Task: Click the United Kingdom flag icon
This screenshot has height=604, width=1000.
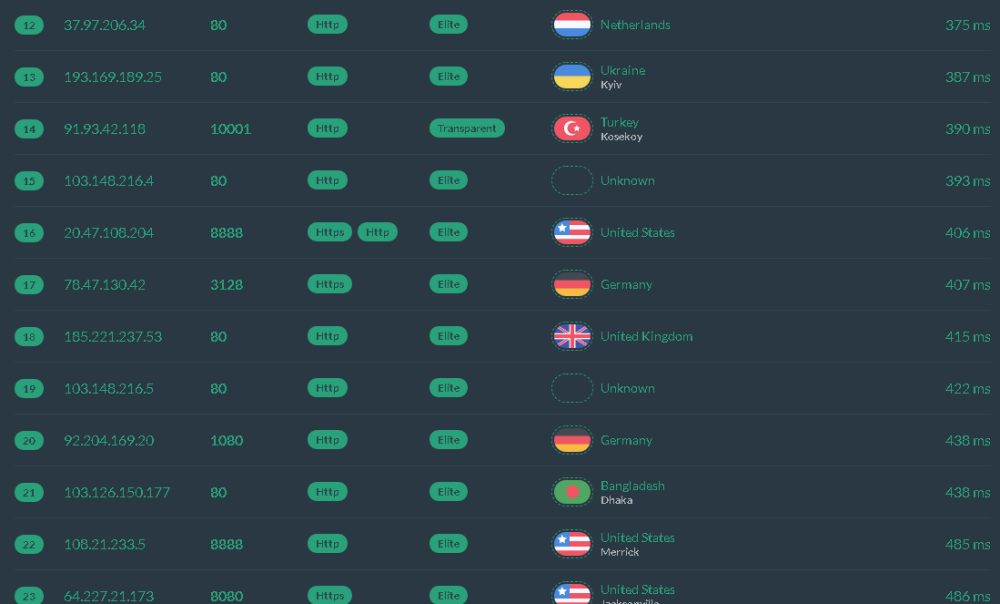Action: pyautogui.click(x=572, y=337)
